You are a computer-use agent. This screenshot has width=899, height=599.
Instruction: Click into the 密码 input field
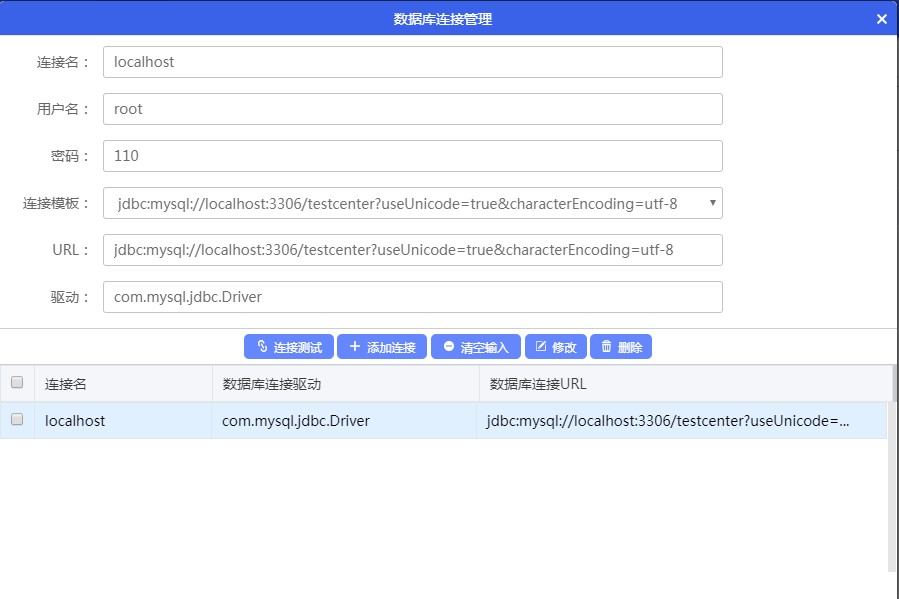tap(412, 156)
